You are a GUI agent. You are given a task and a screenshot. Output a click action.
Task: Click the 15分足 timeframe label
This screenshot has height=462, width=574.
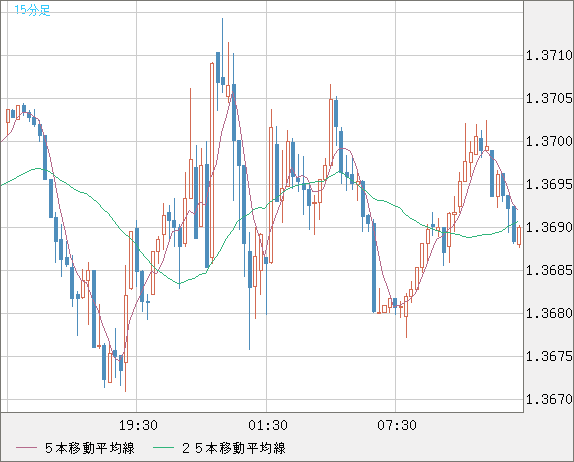[32, 10]
